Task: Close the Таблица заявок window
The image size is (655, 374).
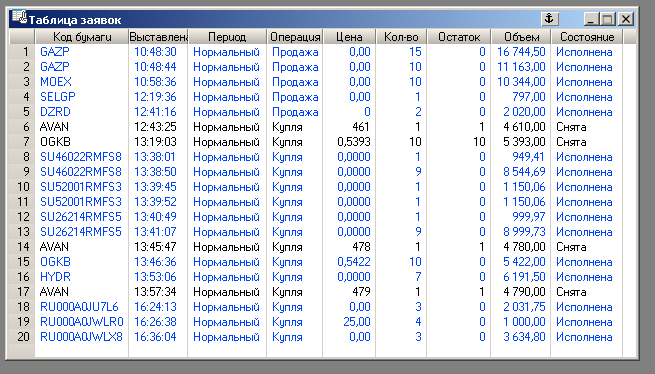Action: click(x=626, y=19)
